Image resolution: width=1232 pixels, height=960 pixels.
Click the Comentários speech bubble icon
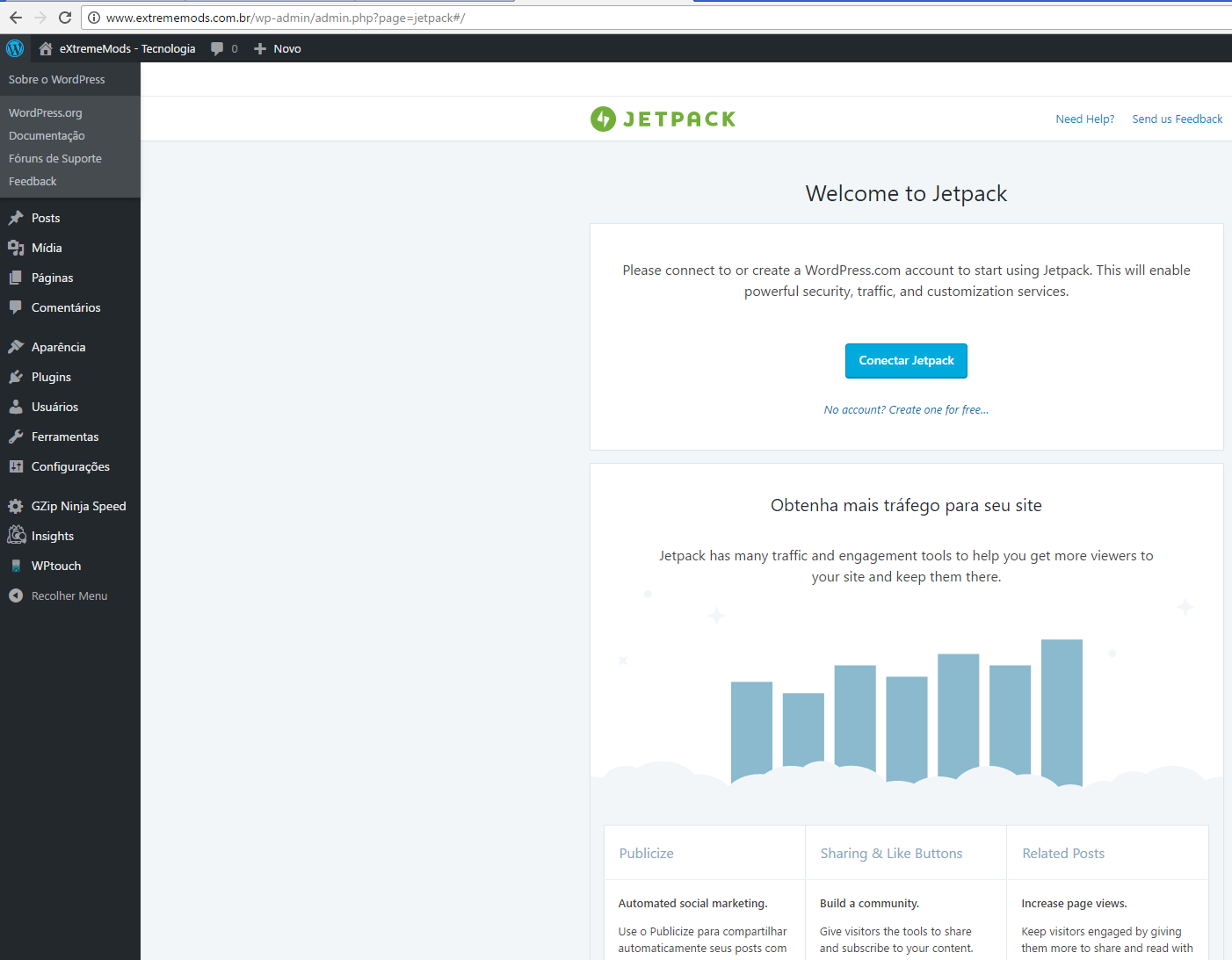16,307
